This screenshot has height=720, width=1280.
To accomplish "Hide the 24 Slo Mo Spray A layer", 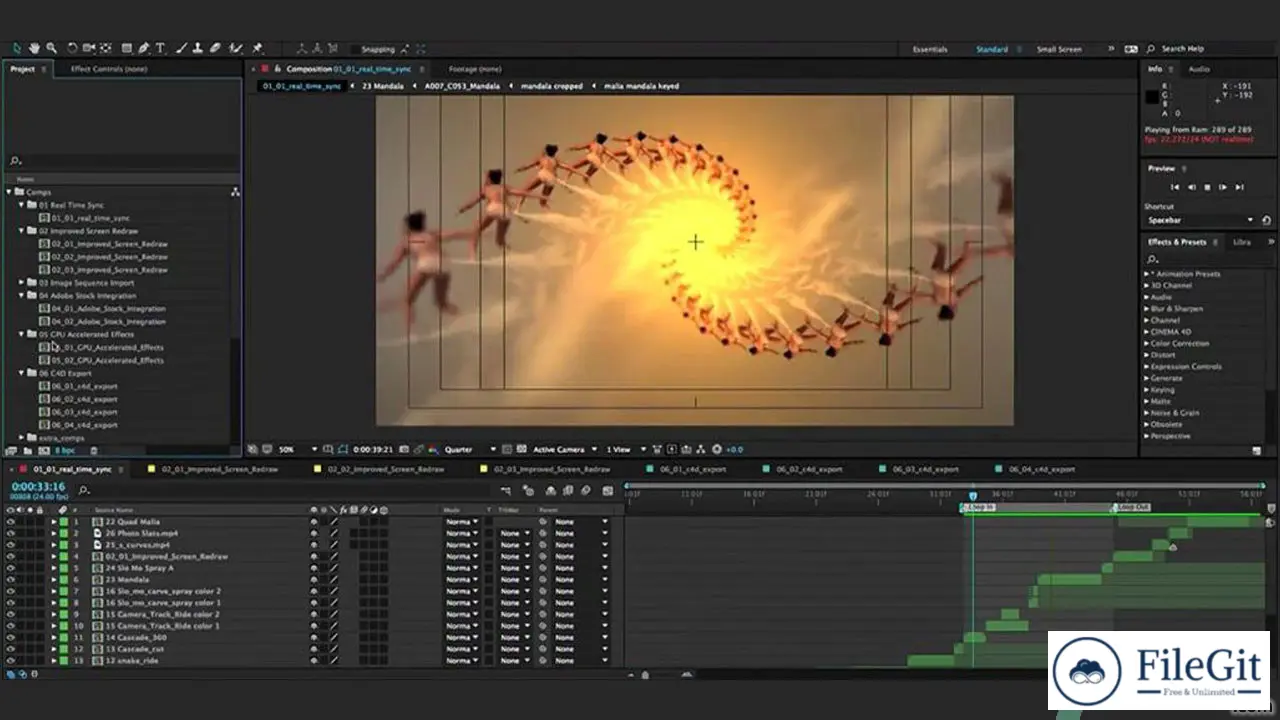I will point(10,568).
